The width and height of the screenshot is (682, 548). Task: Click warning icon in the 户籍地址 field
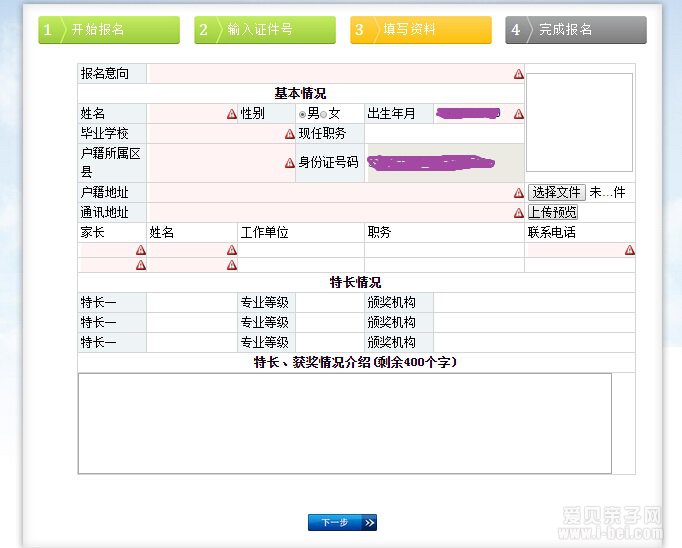coord(518,193)
